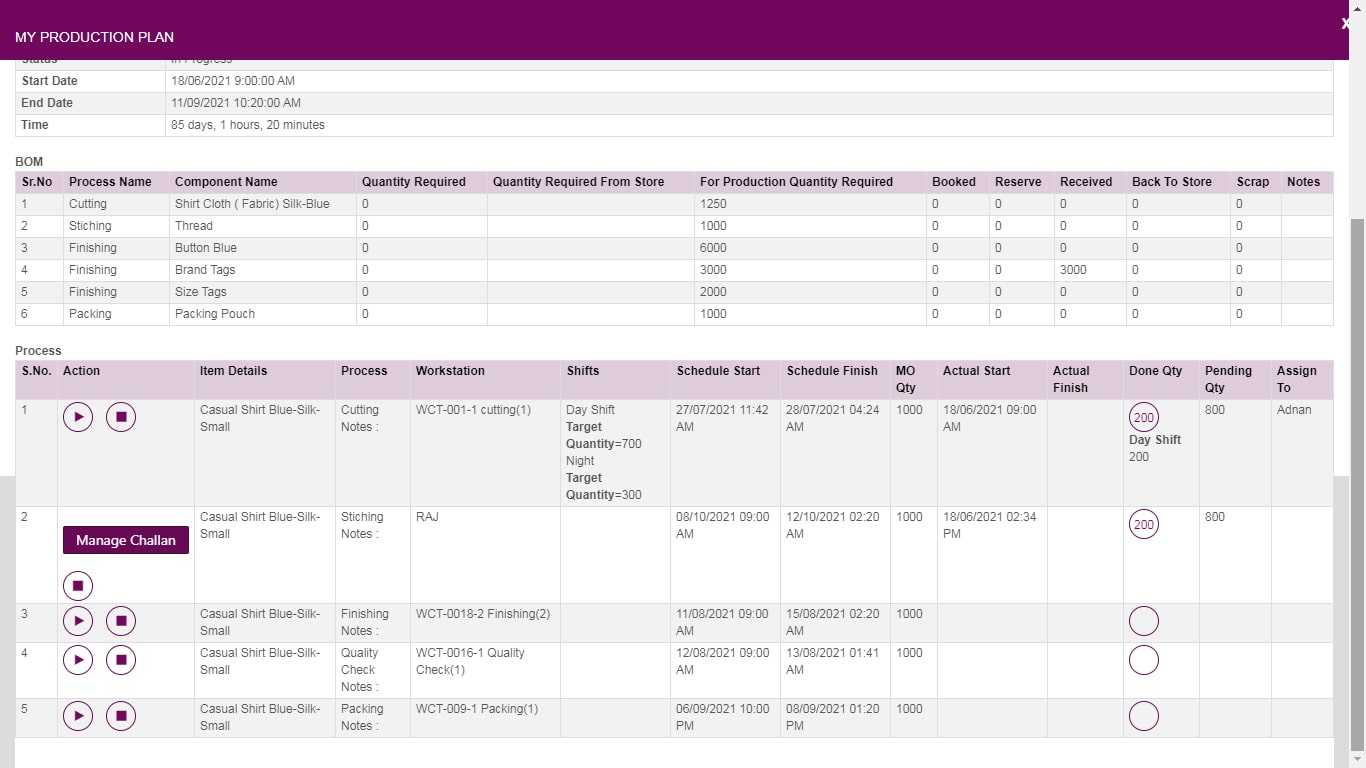Select assignee Adnan in the Cutting row

click(1294, 410)
